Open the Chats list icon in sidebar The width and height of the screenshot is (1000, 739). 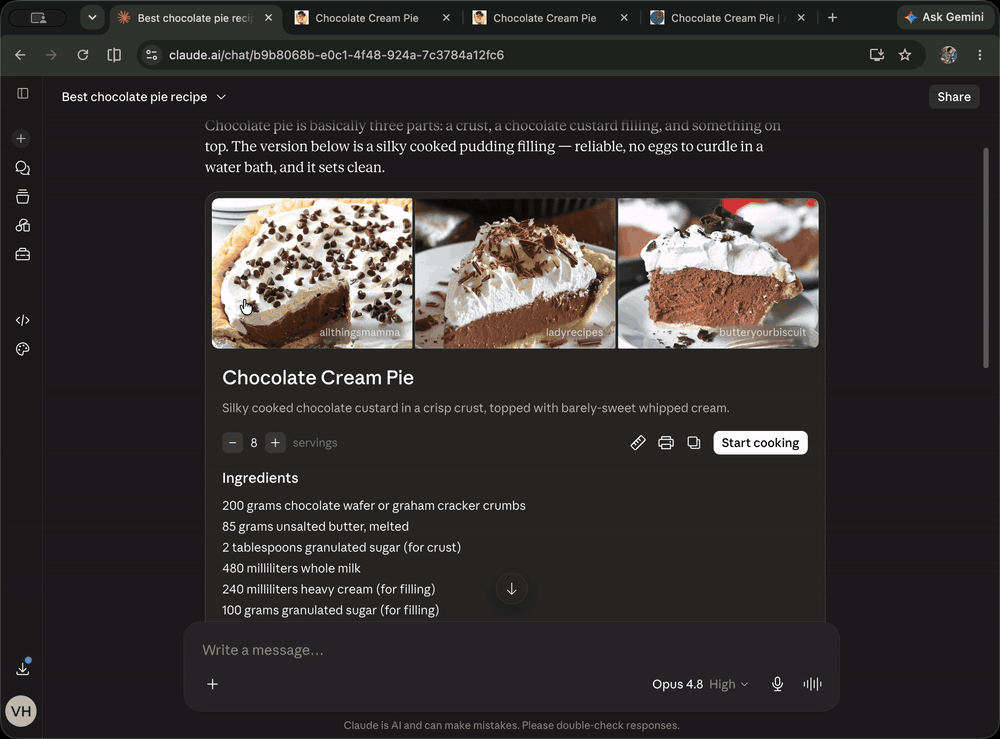click(22, 168)
